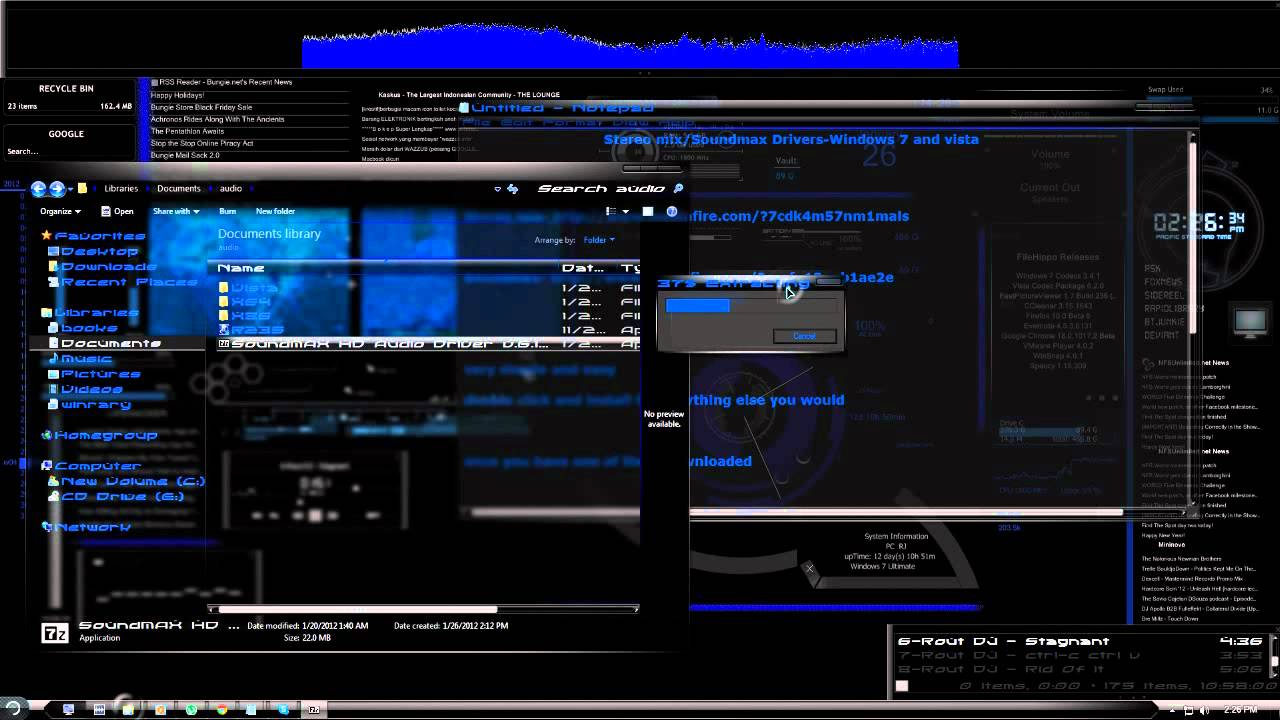Select the Vista folder icon
Screen dimensions: 1280x720
pos(224,288)
